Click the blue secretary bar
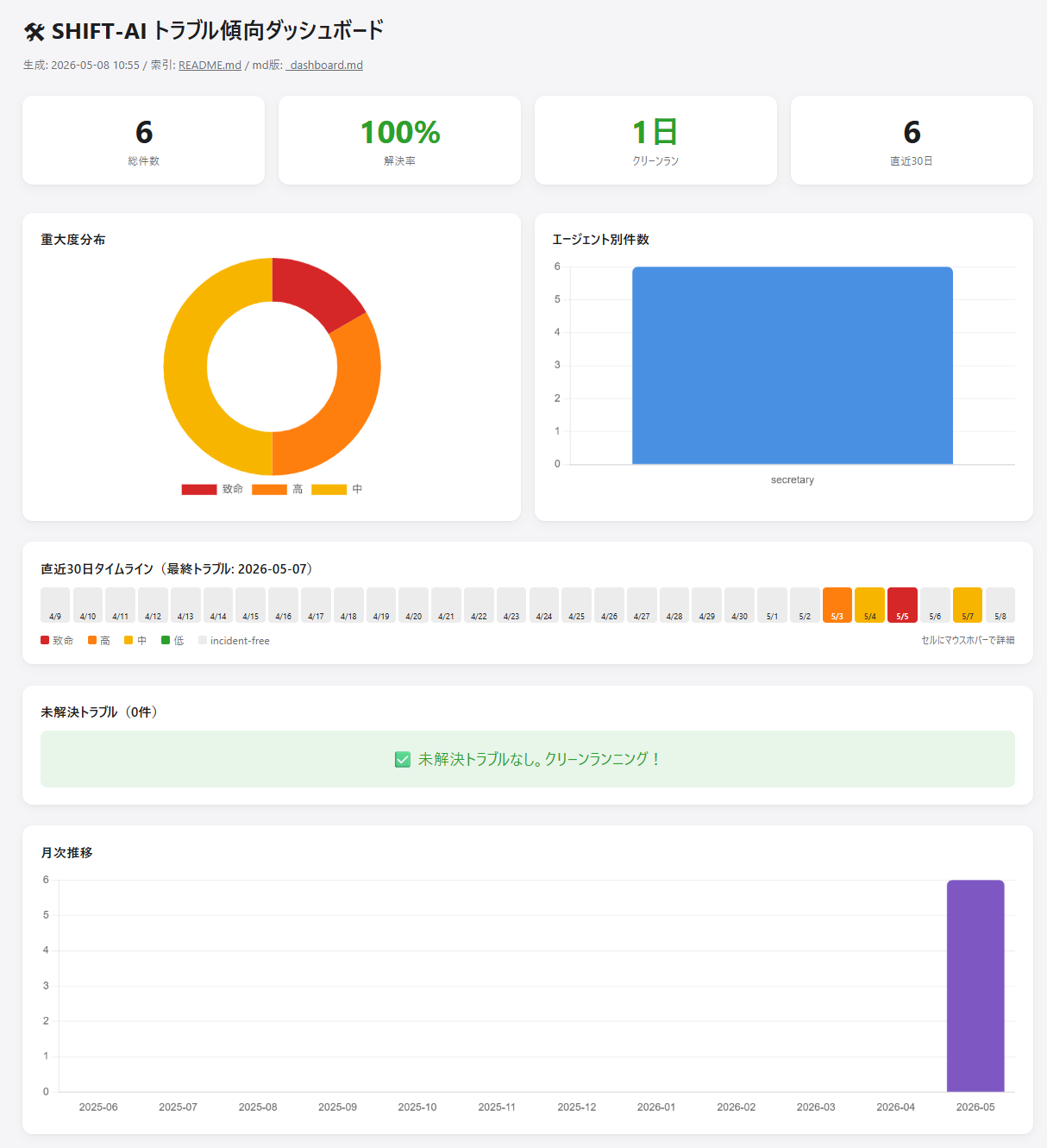Screen dimensions: 1047x1148 tap(793, 365)
